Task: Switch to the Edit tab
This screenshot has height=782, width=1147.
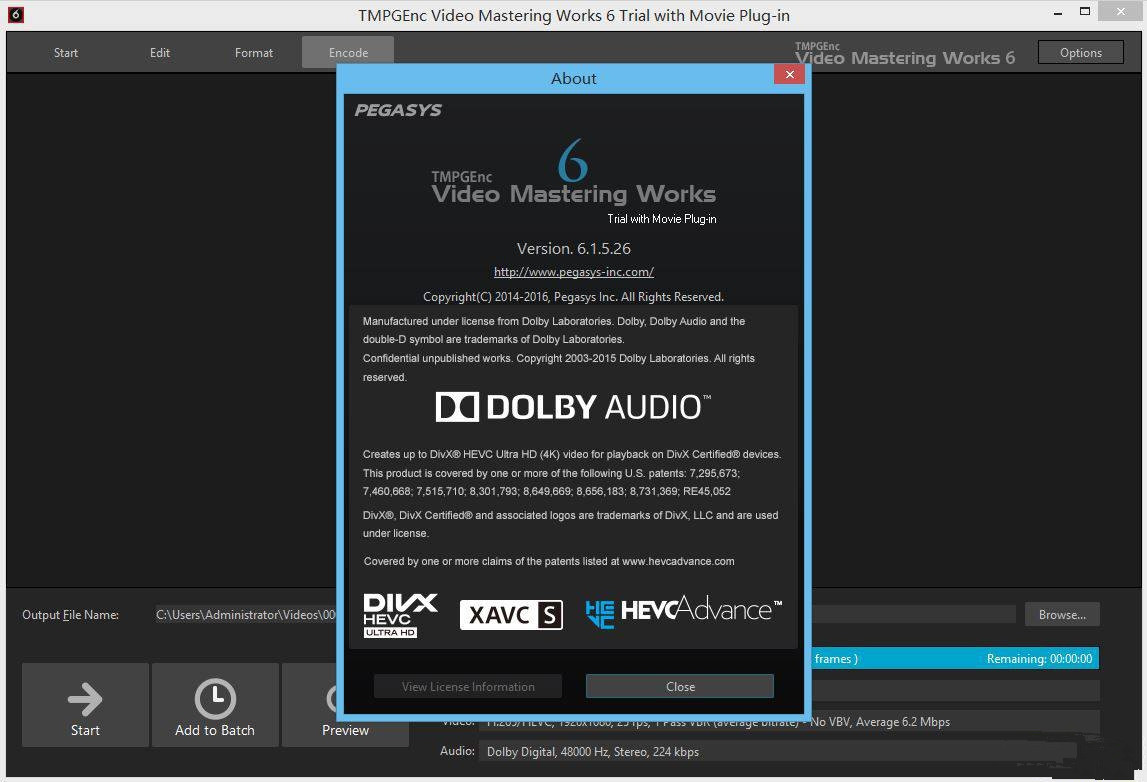Action: point(159,53)
